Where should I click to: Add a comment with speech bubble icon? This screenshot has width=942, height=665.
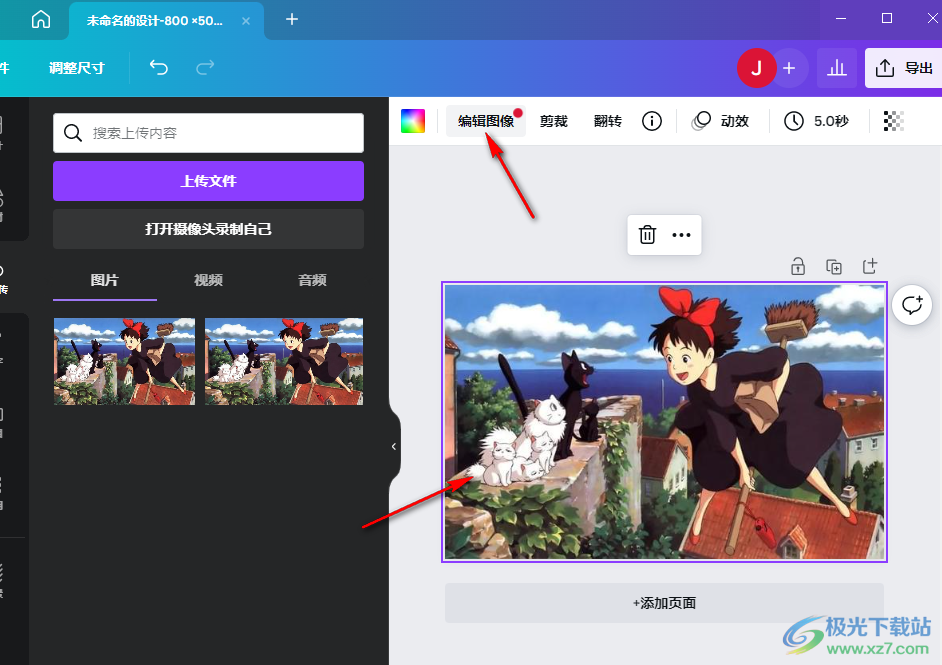(x=912, y=305)
